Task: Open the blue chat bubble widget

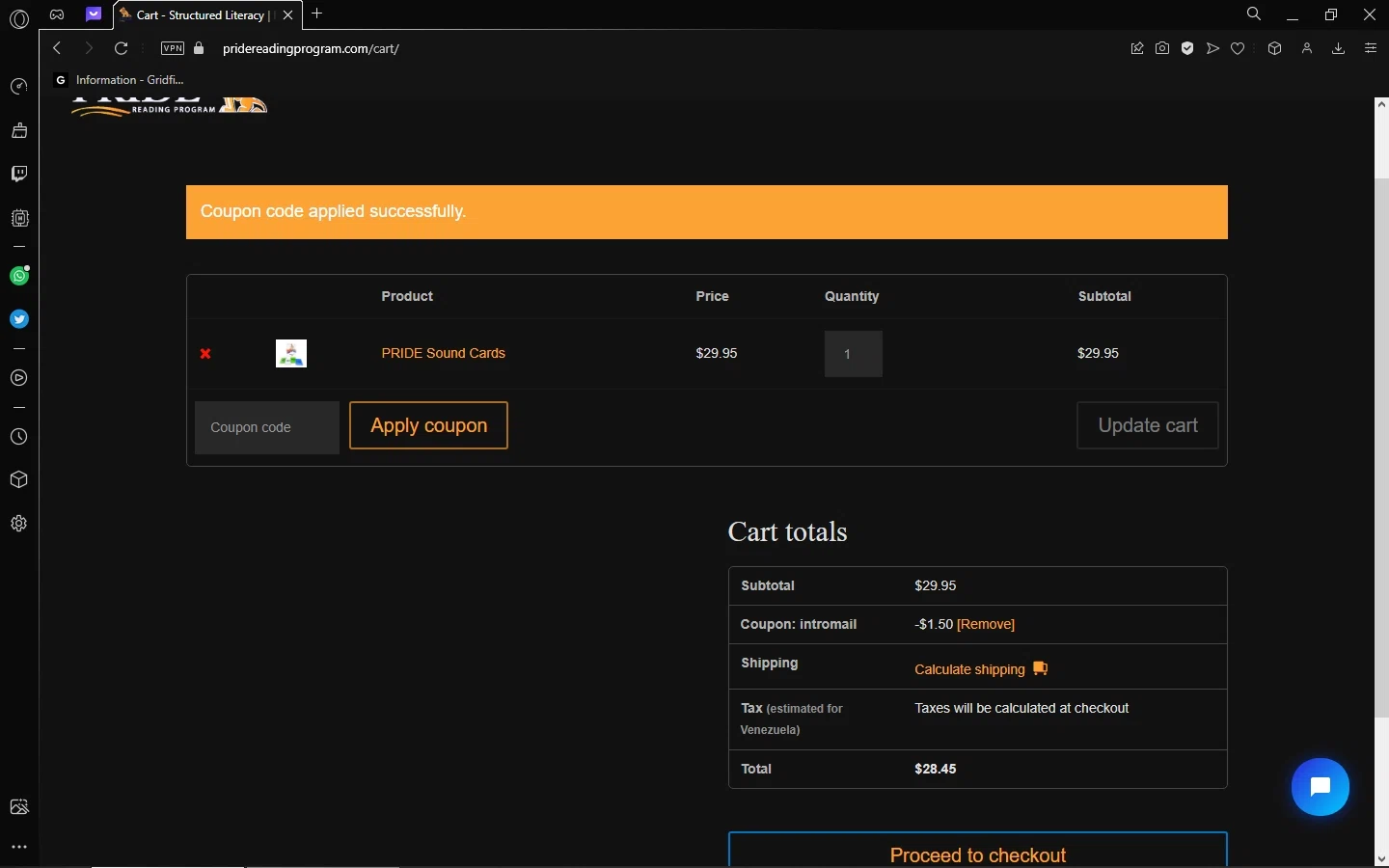Action: coord(1320,787)
